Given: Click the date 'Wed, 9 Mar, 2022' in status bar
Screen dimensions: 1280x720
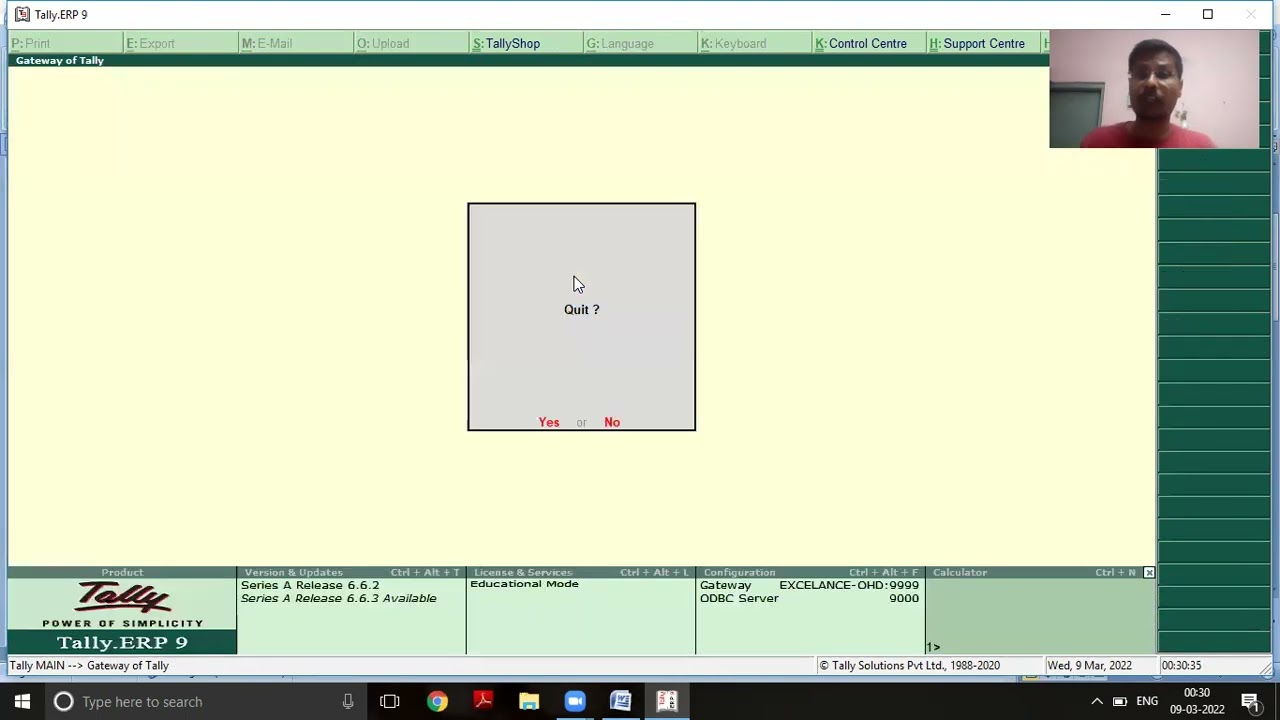Looking at the screenshot, I should click(x=1089, y=665).
